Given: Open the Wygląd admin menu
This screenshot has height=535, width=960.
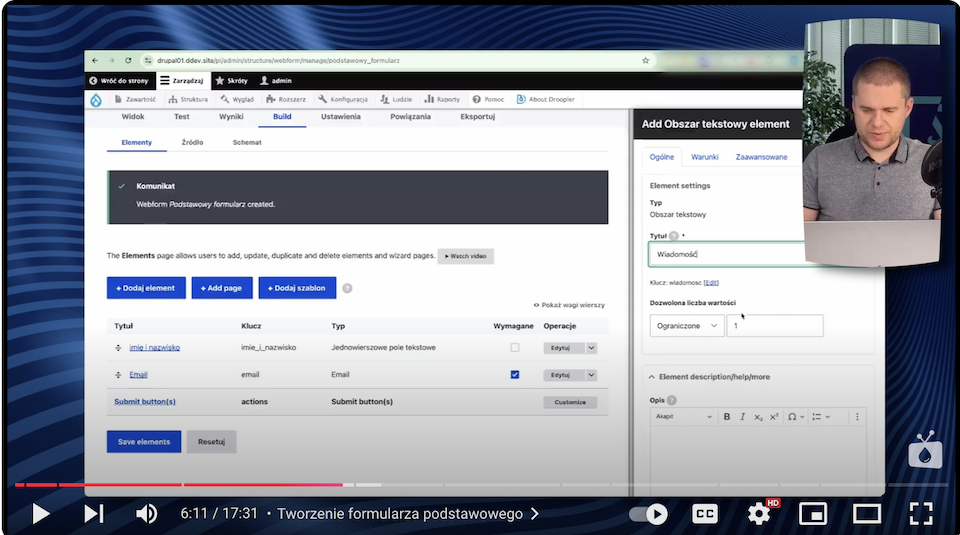Looking at the screenshot, I should [237, 99].
